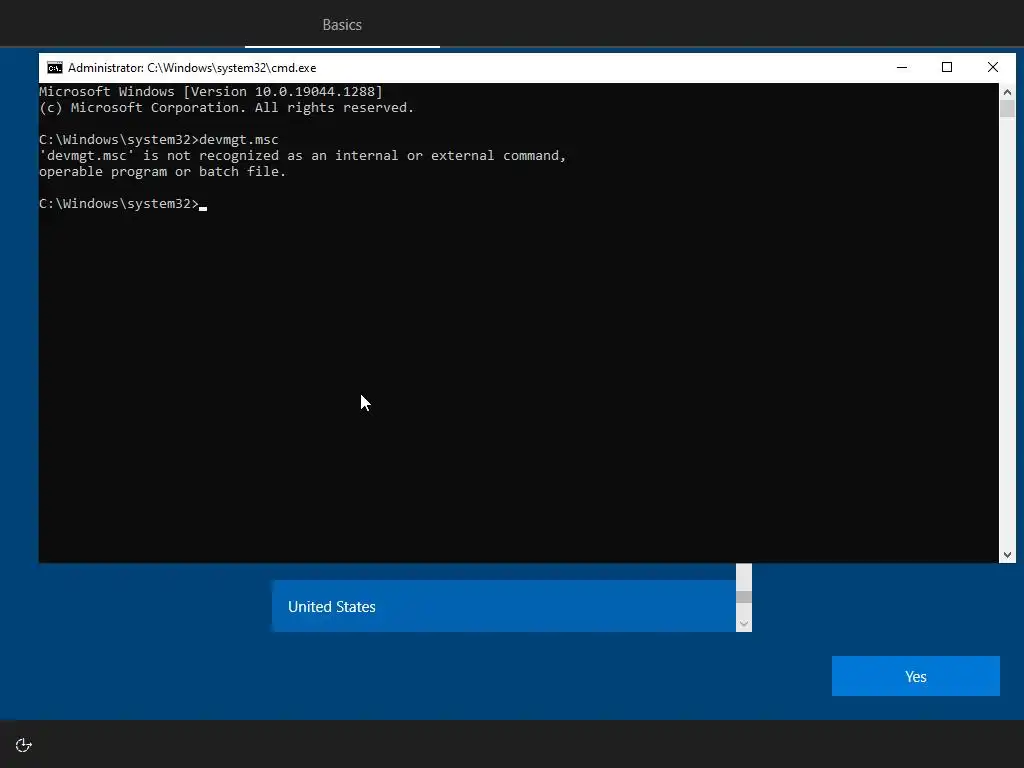The image size is (1024, 768).
Task: Click the Microsoft Corporation copyright line
Action: (227, 108)
